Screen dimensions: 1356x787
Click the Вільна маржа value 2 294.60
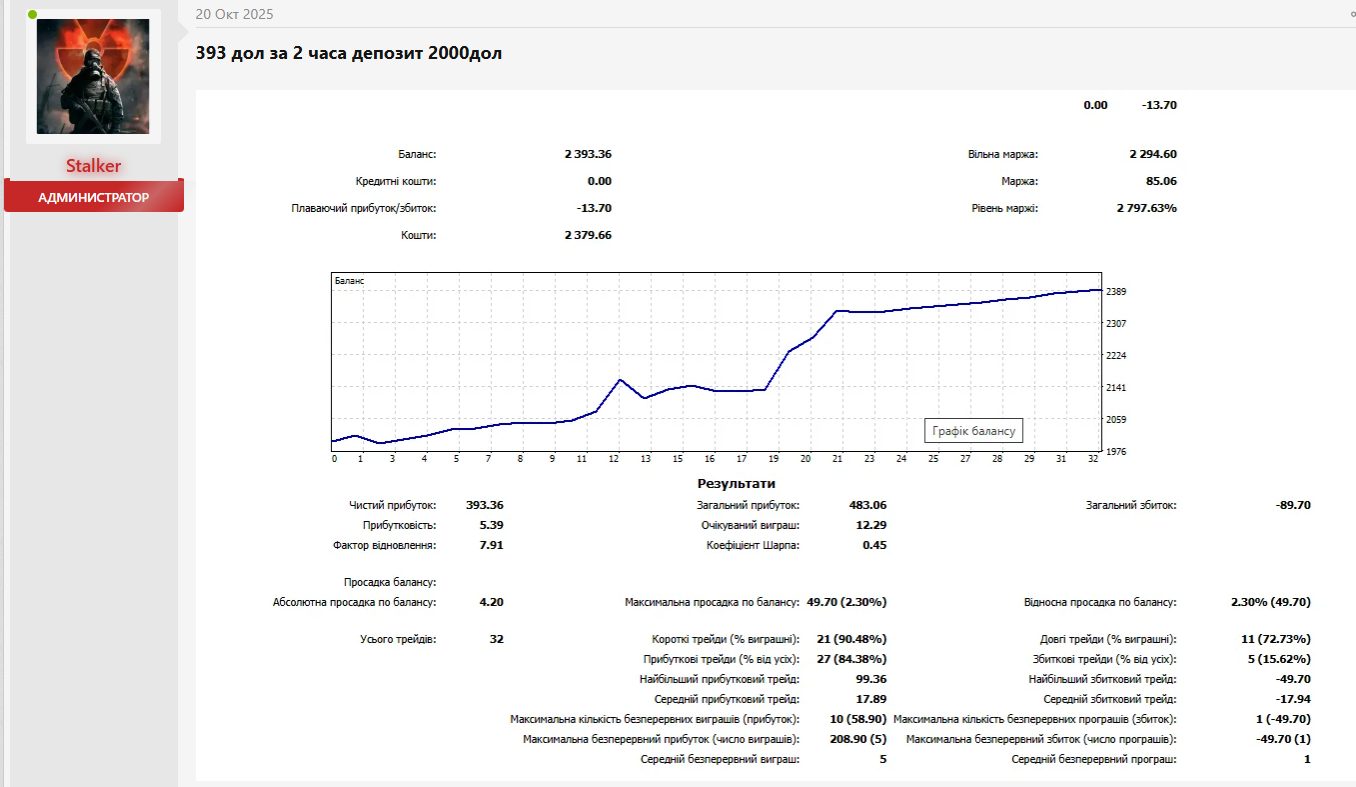click(x=1152, y=154)
